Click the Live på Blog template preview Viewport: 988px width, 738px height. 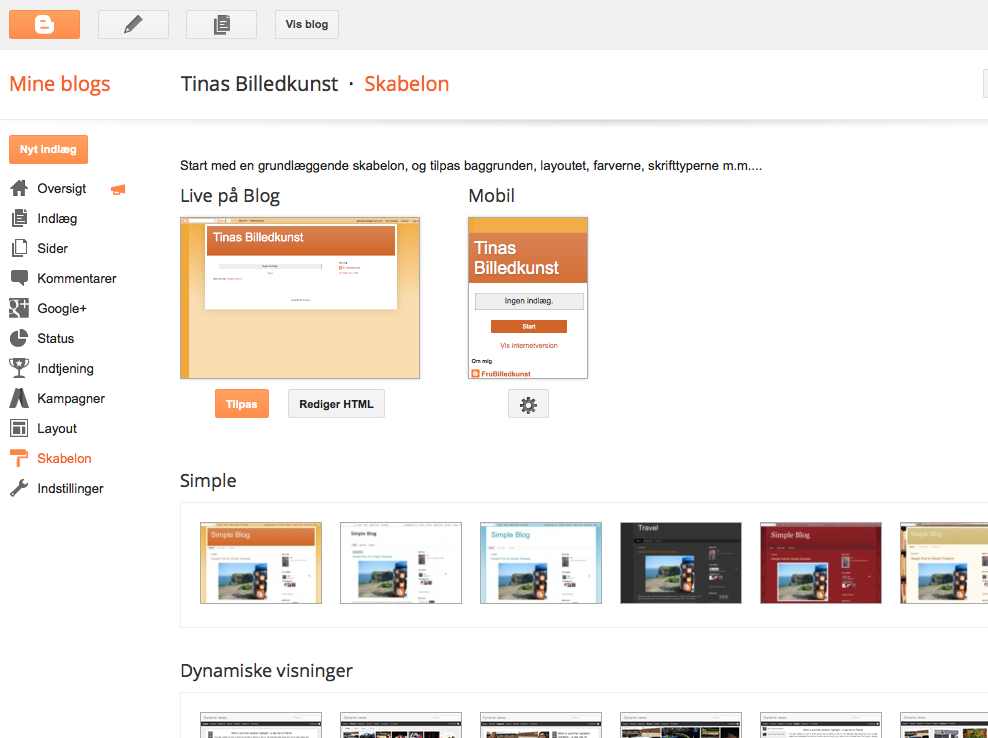300,298
